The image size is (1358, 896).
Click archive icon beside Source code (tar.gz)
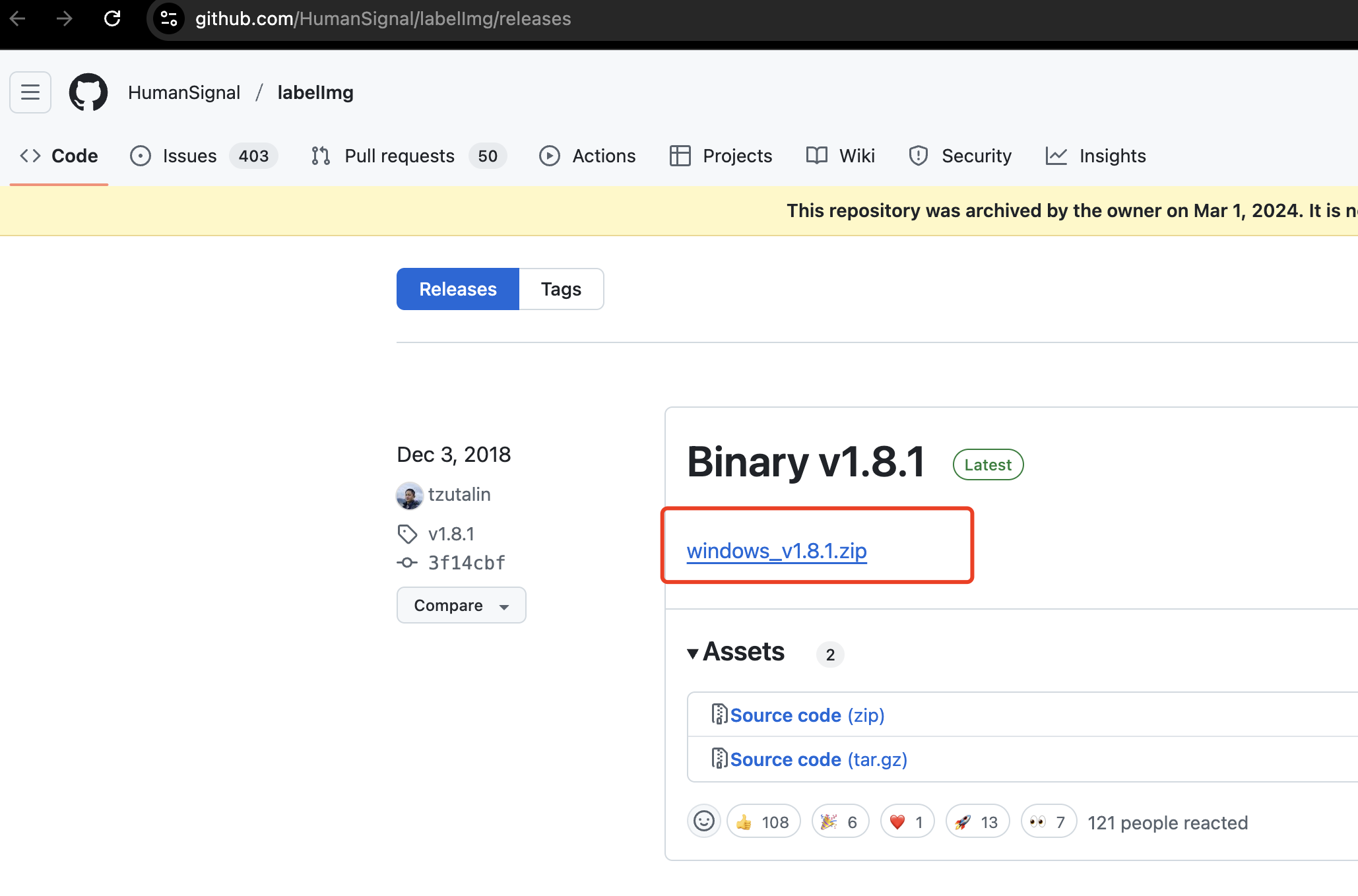(719, 758)
